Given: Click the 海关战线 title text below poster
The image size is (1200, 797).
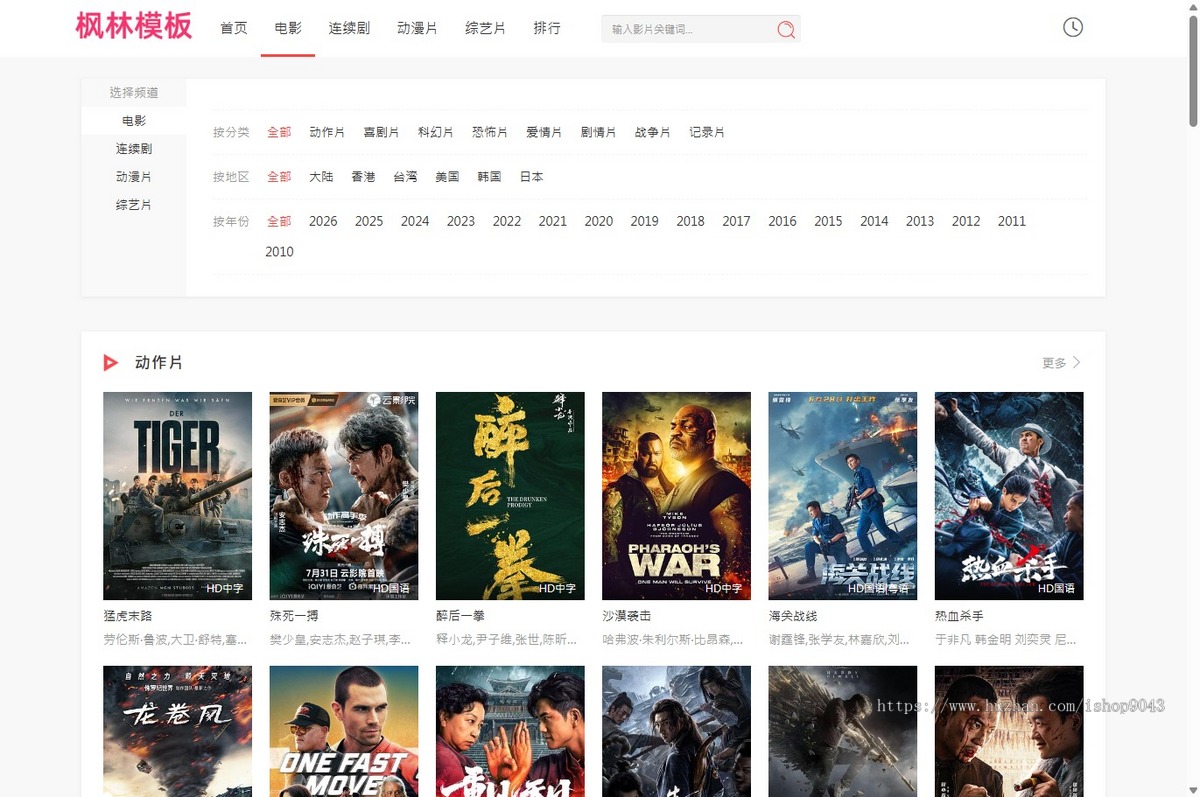Looking at the screenshot, I should [x=793, y=616].
